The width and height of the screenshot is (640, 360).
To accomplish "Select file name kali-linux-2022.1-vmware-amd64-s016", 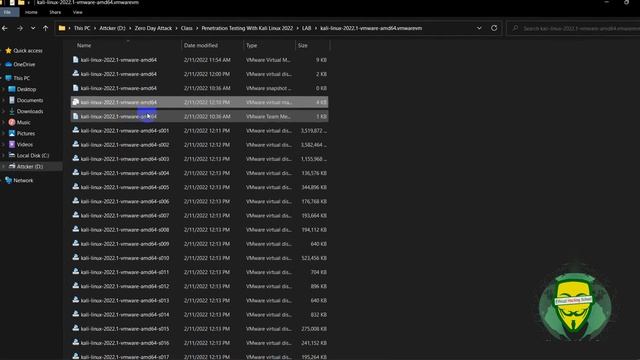I will pos(125,343).
